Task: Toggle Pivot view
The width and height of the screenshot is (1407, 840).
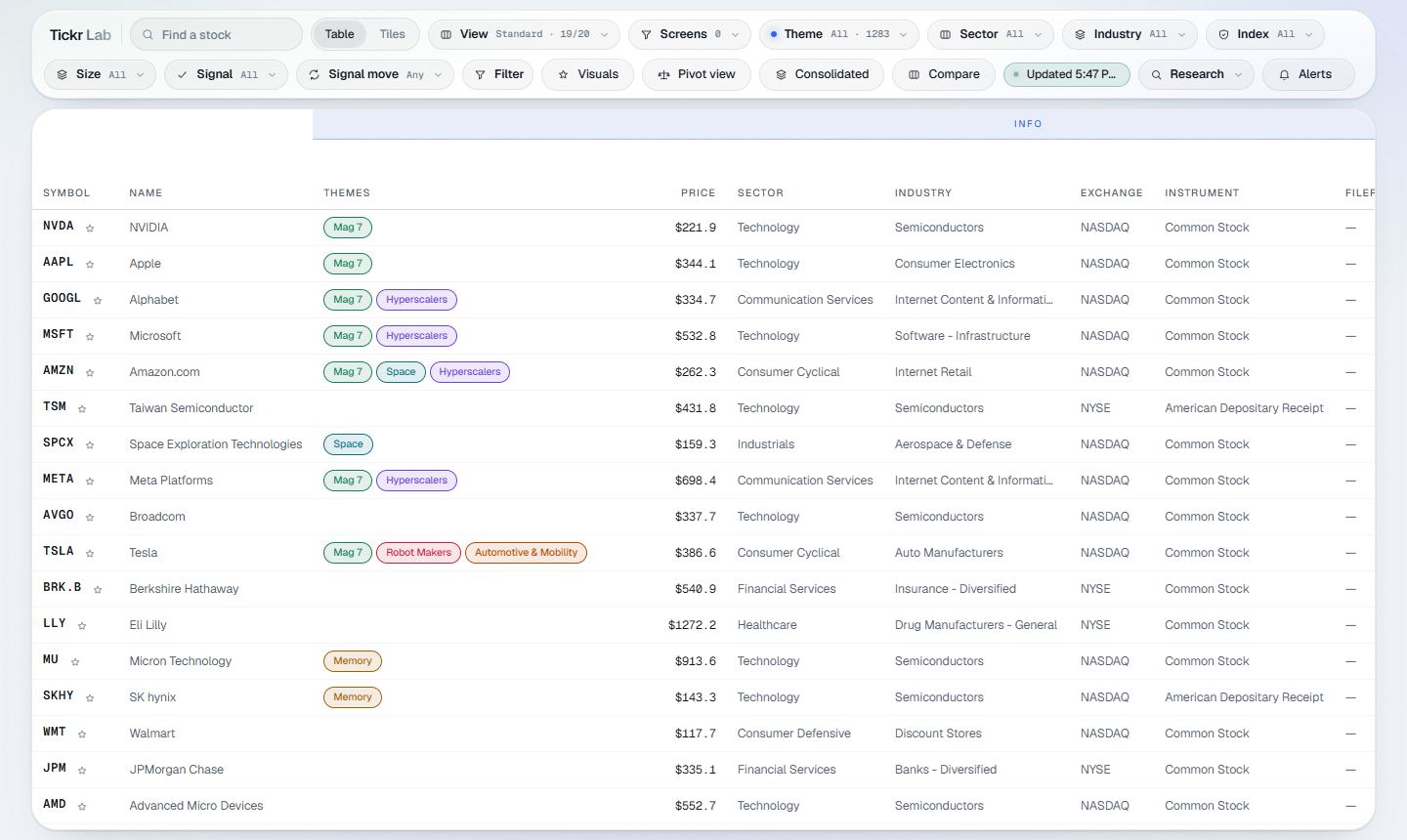Action: click(696, 74)
